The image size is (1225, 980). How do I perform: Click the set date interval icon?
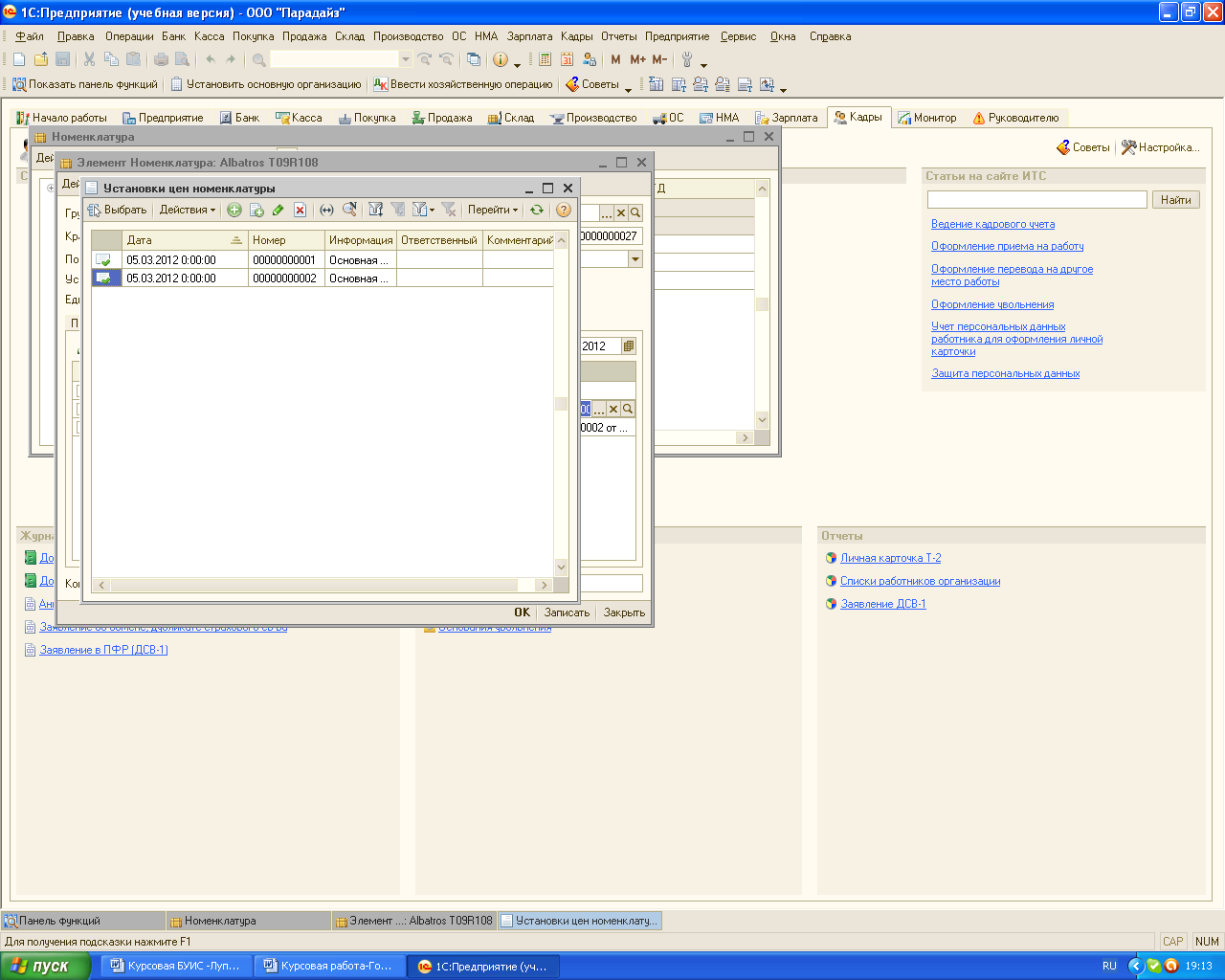point(326,211)
